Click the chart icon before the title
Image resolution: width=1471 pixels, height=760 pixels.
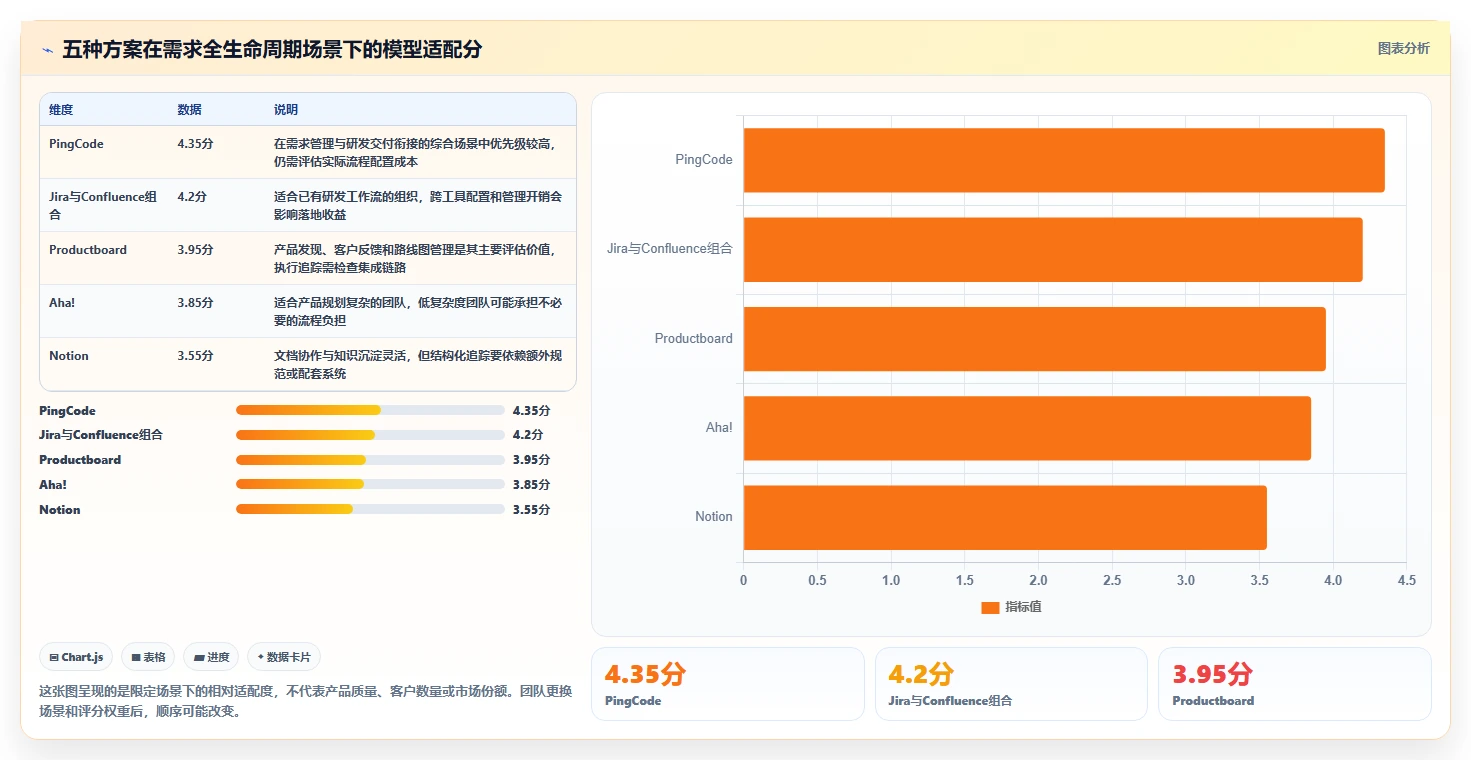pyautogui.click(x=47, y=50)
